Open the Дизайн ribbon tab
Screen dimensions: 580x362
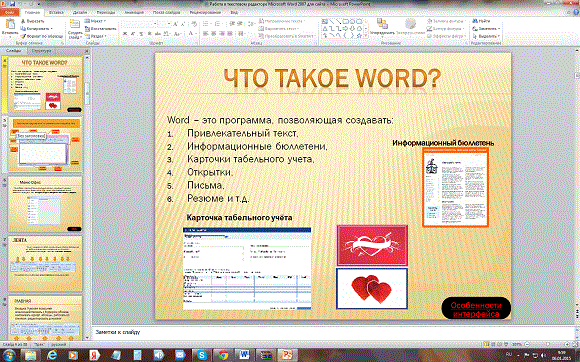[80, 12]
